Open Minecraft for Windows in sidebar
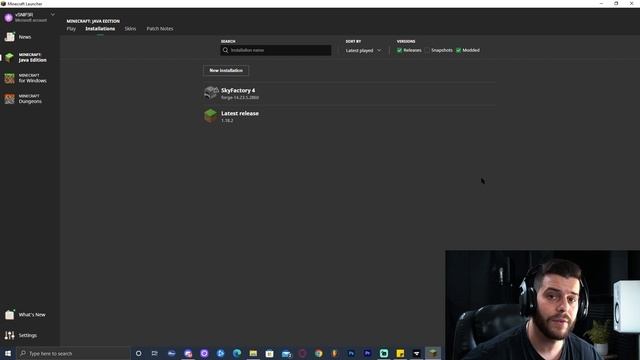 (26, 78)
